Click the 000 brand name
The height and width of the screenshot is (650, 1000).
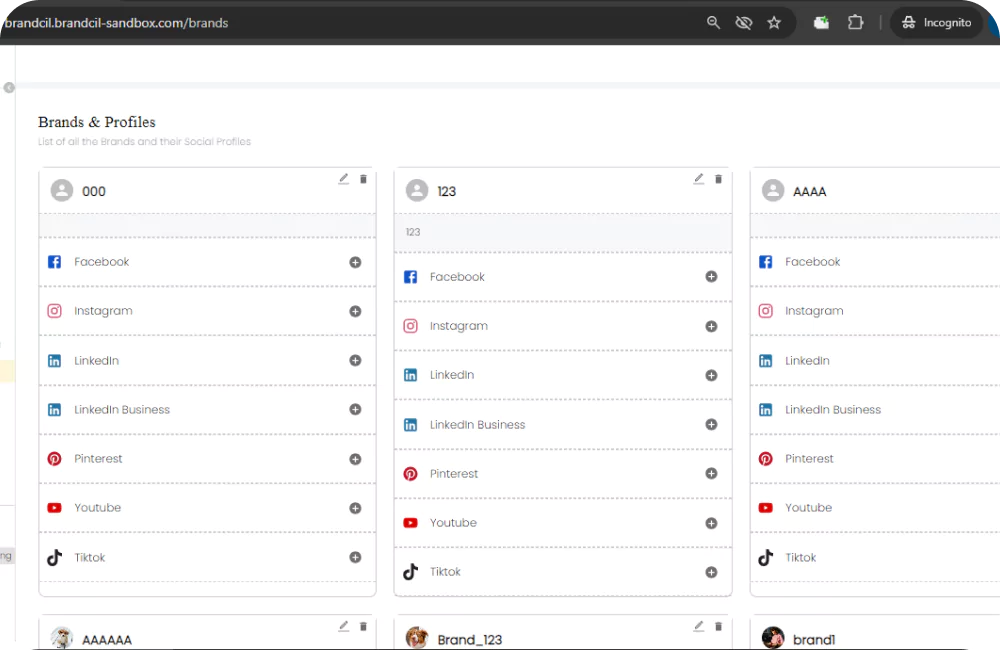[x=94, y=191]
